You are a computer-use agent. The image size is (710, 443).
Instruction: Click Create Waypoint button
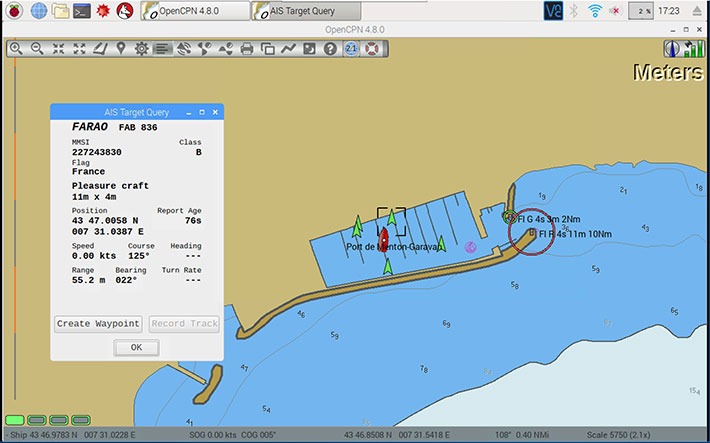[98, 324]
